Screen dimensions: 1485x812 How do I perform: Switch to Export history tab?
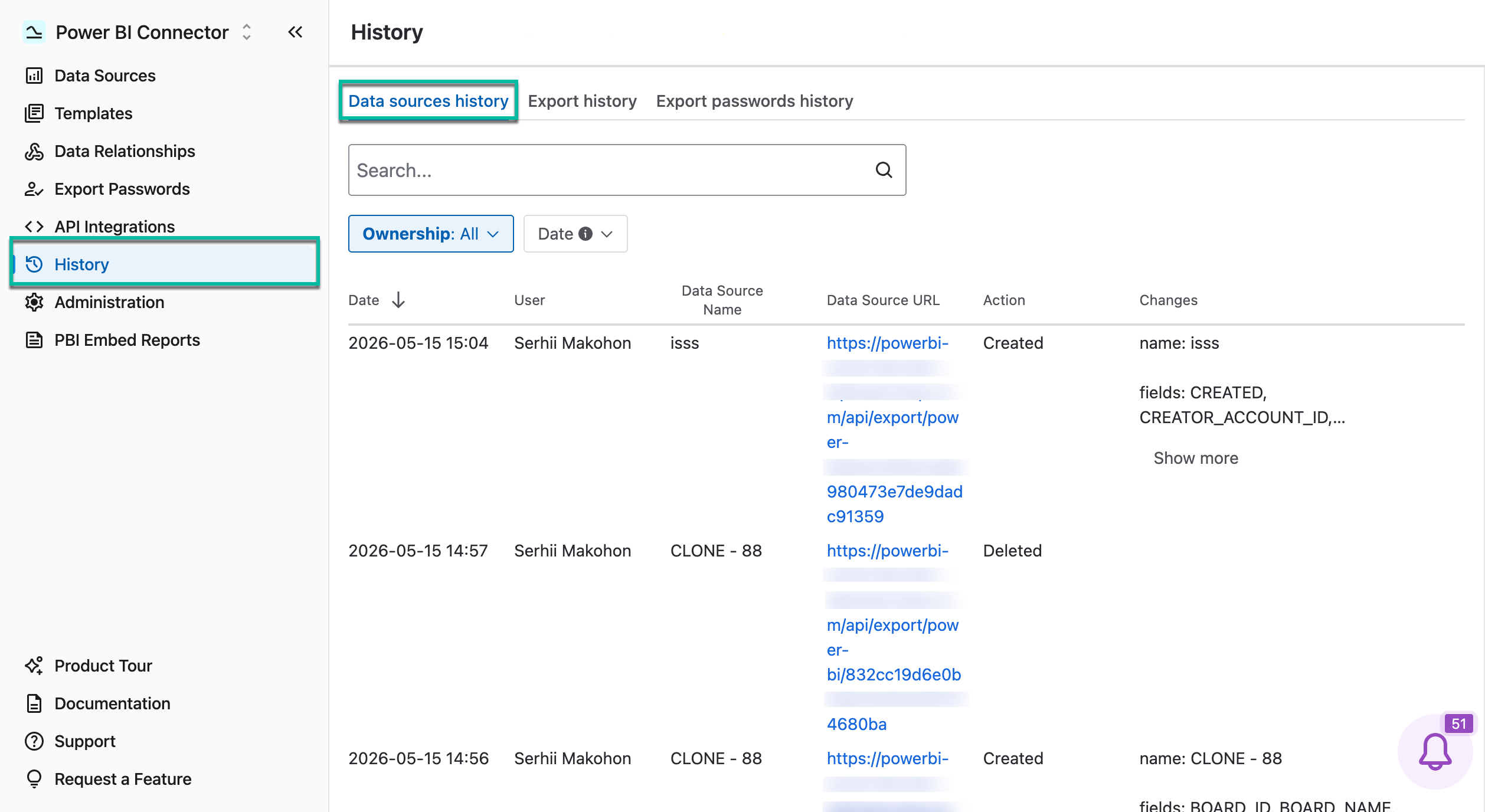click(582, 101)
